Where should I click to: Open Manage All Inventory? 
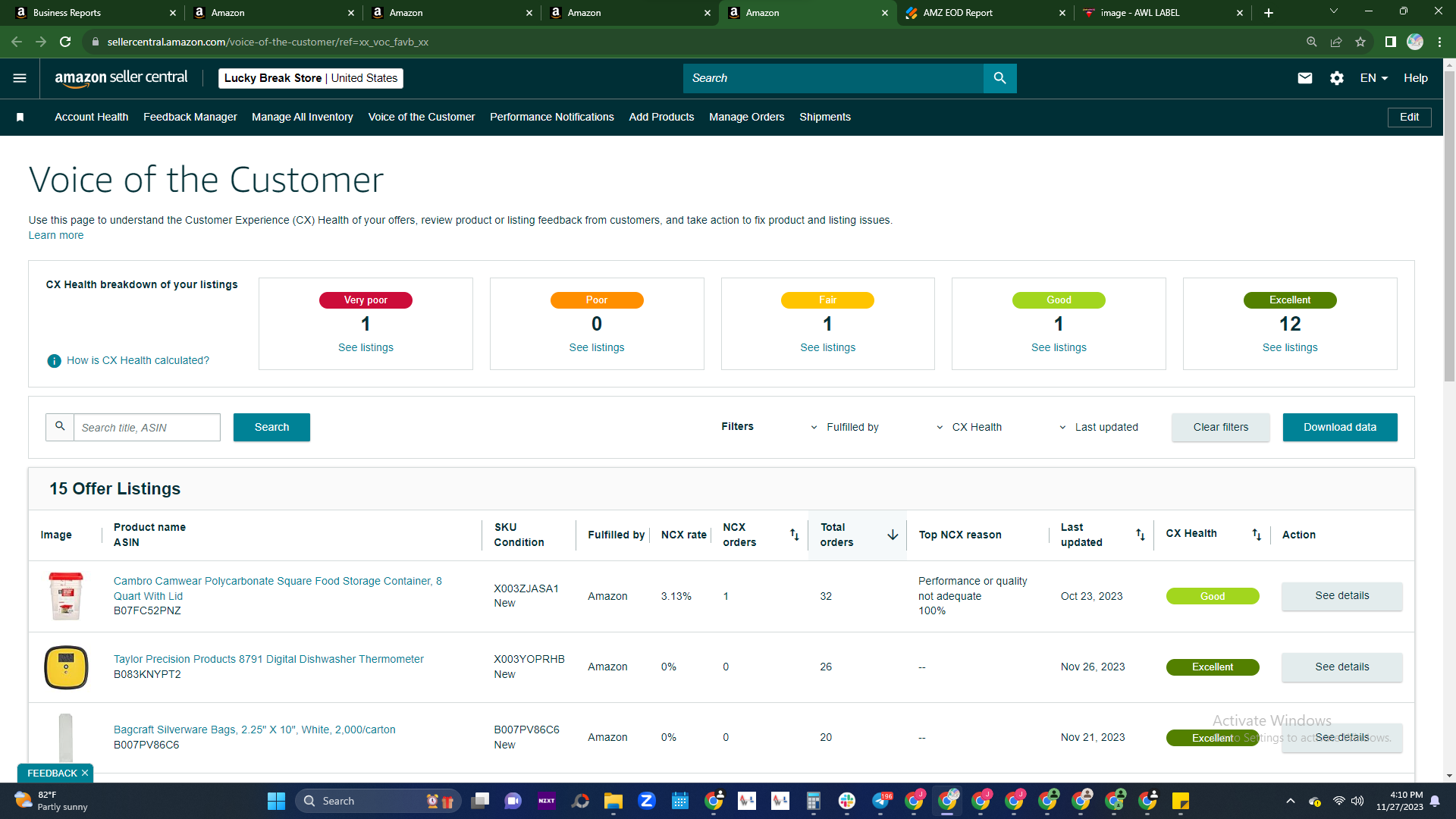pos(303,117)
